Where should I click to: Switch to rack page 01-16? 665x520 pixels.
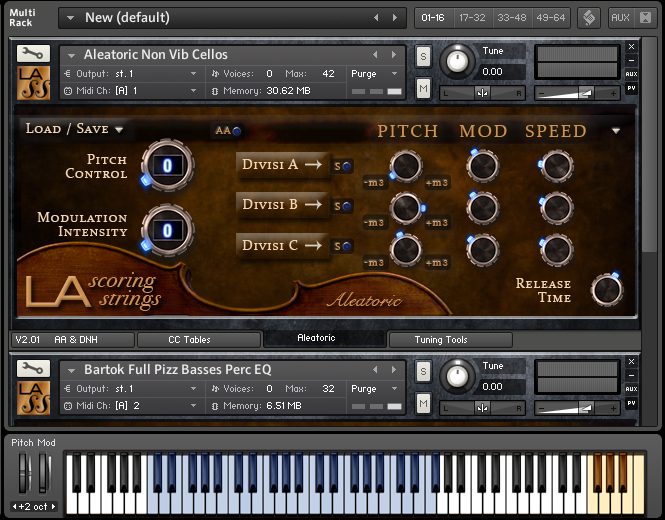[433, 18]
